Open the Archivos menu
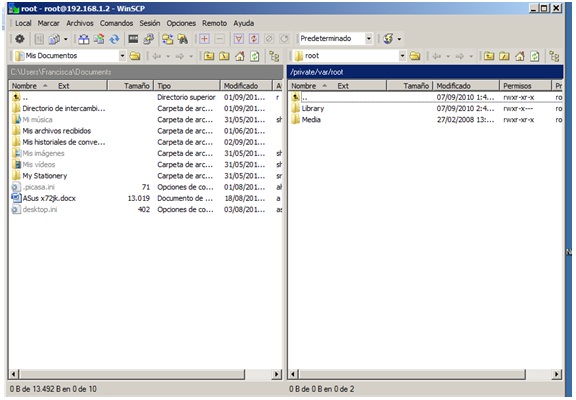The width and height of the screenshot is (576, 400). [x=79, y=23]
